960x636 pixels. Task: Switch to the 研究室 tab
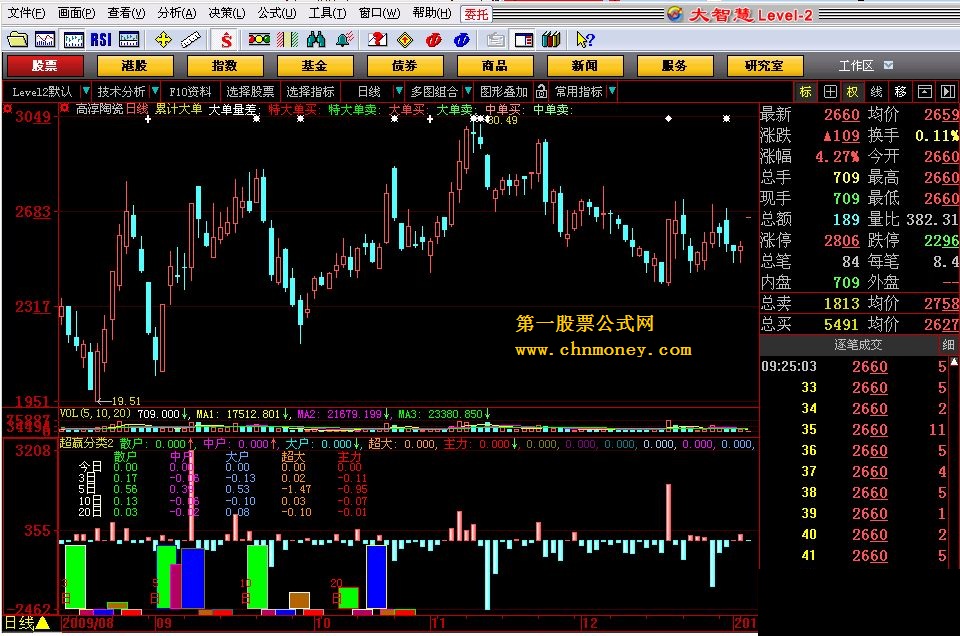point(765,65)
